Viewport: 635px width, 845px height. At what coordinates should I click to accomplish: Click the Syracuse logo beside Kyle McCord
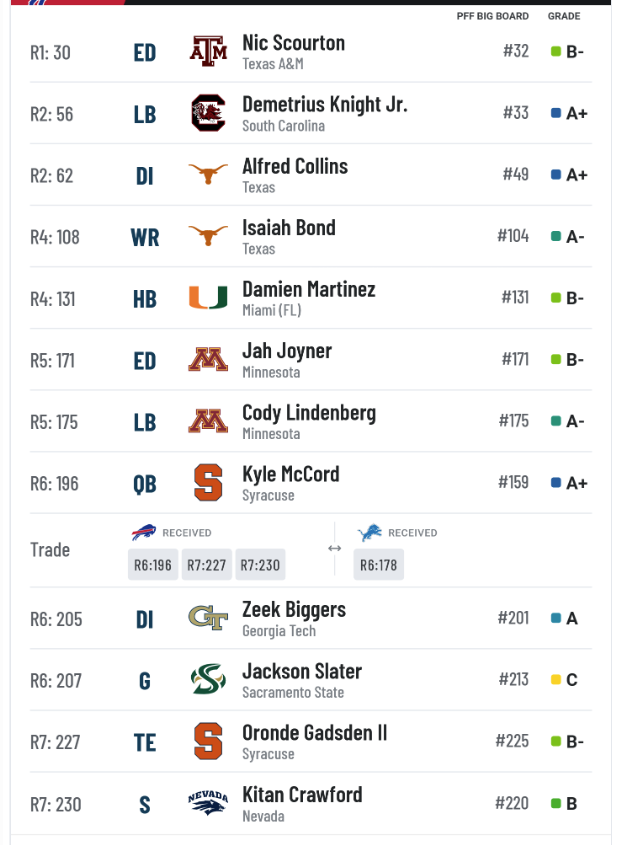[208, 482]
